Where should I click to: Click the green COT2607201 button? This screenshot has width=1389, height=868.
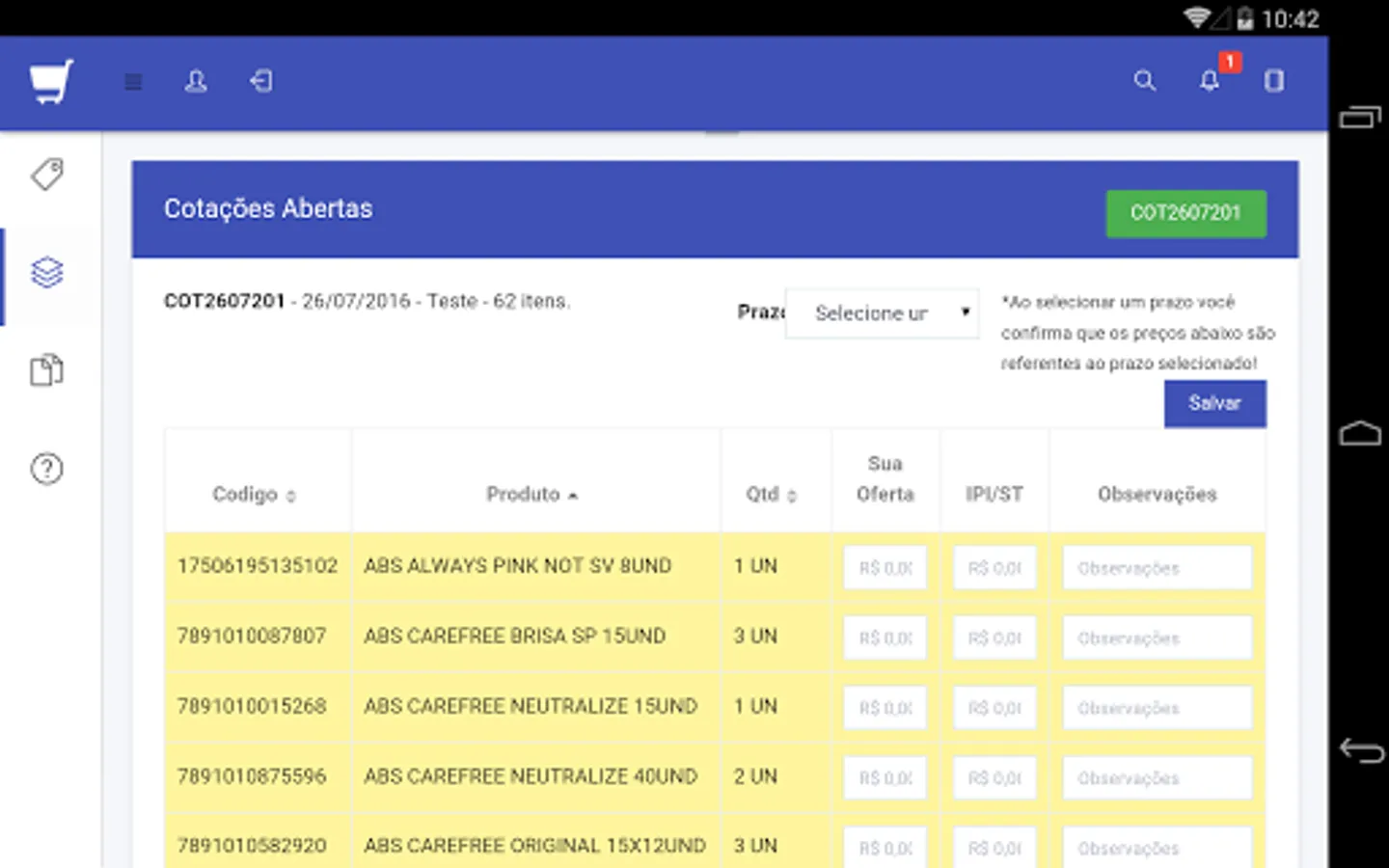click(1185, 213)
